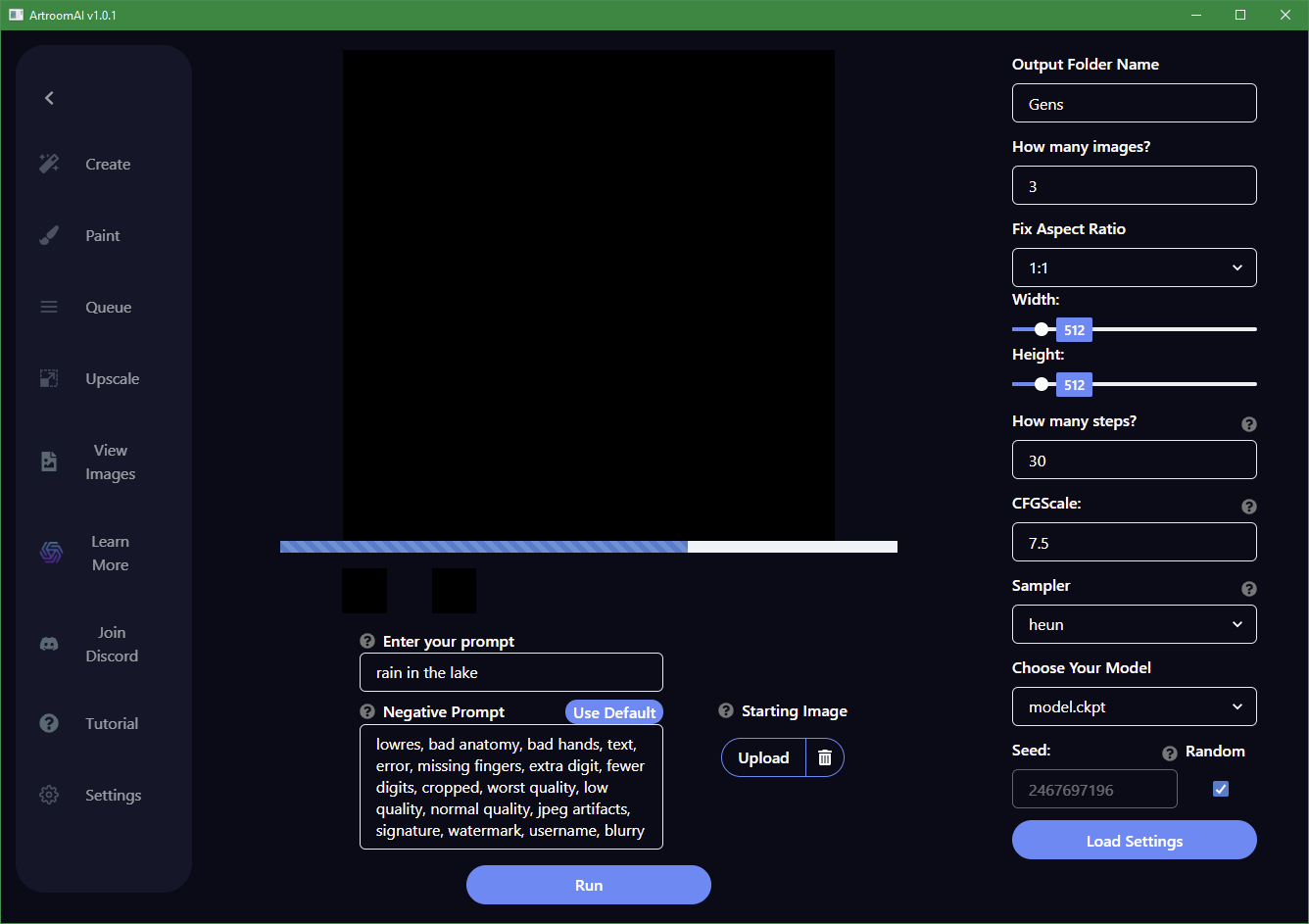Click the first black image thumbnail

364,590
